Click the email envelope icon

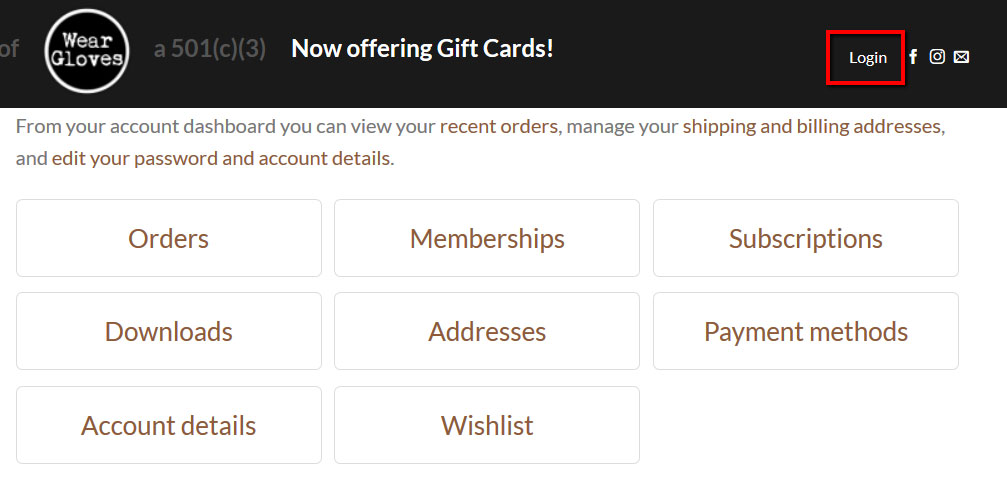tap(961, 57)
